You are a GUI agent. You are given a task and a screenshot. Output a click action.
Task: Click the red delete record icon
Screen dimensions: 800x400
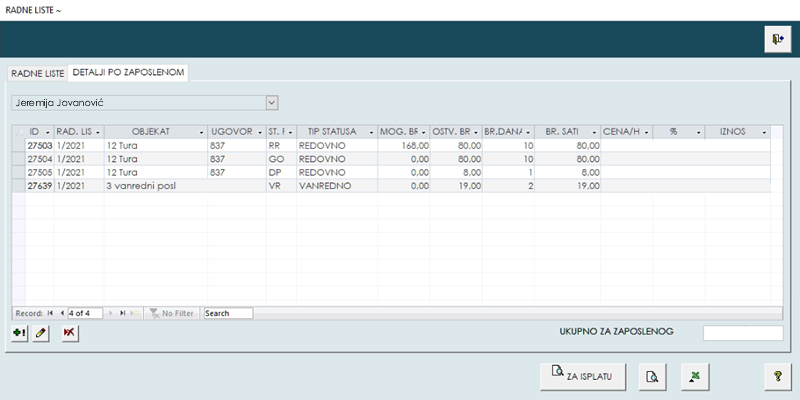(69, 333)
